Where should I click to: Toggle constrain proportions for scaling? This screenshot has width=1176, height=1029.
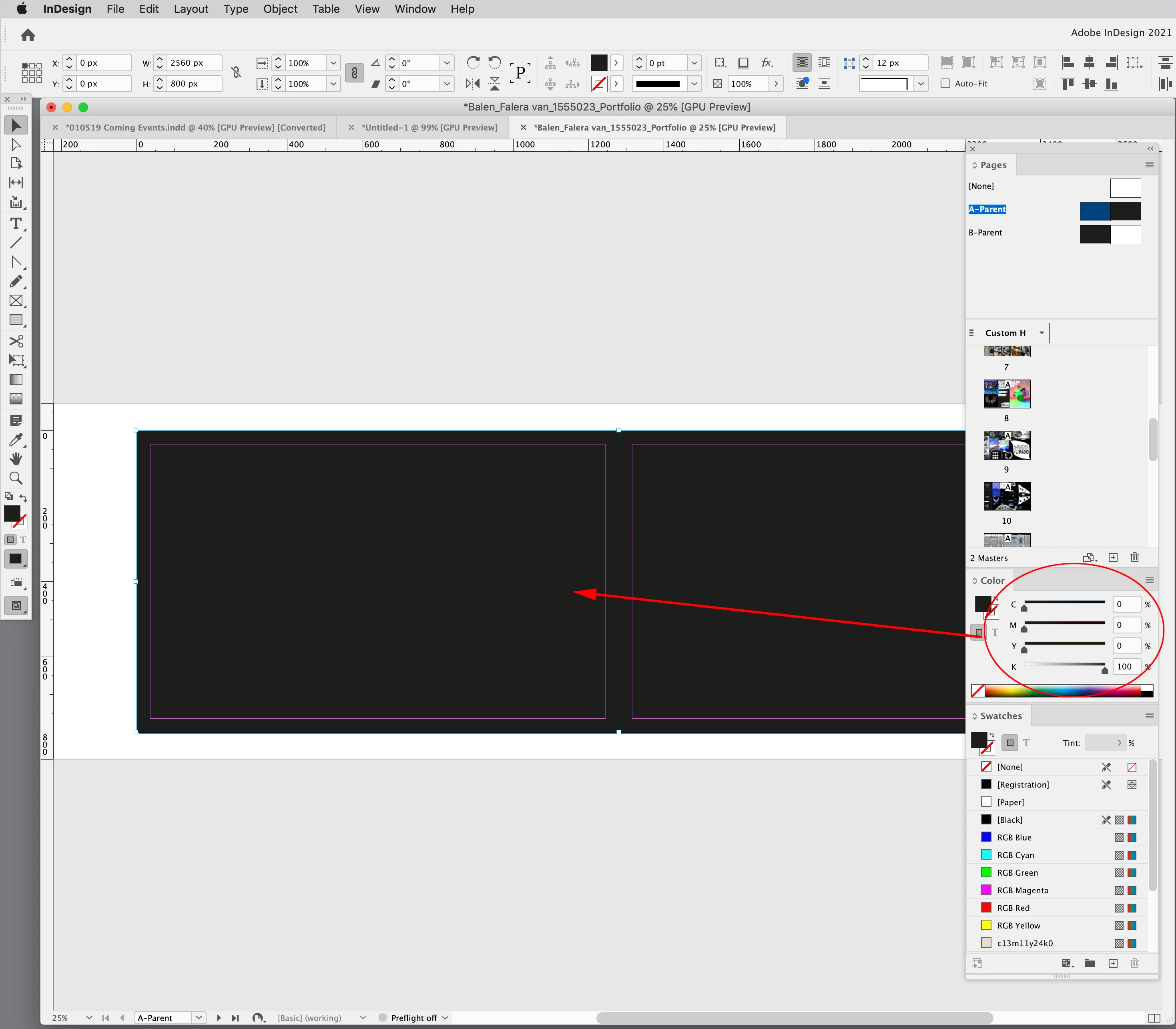coord(354,73)
